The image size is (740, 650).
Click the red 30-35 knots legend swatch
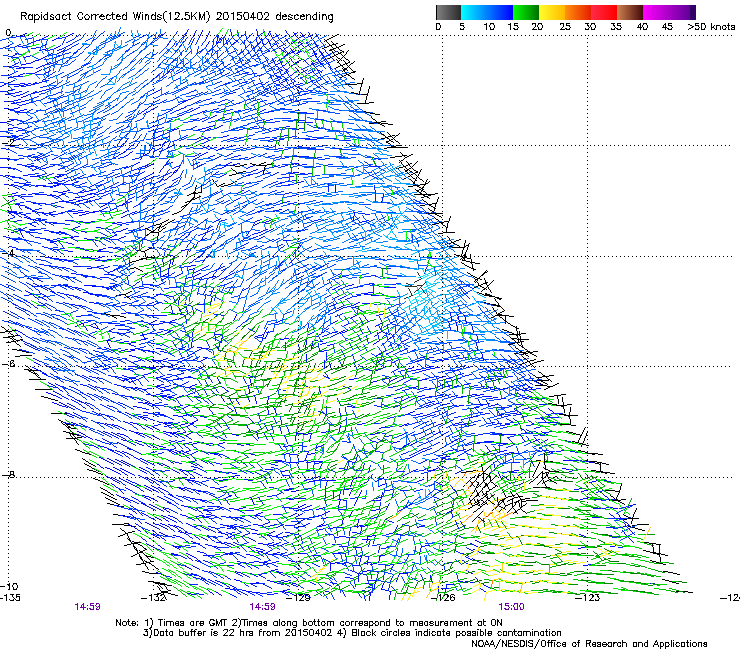[604, 12]
